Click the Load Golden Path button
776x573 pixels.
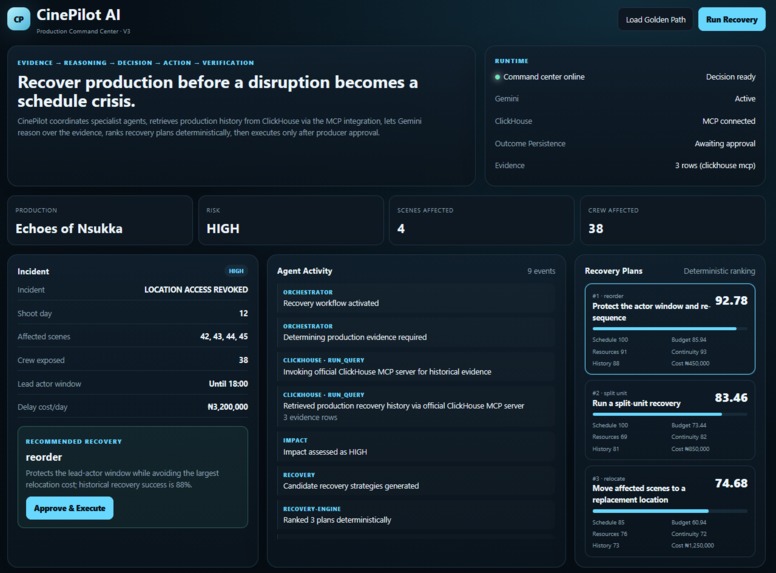[x=655, y=20]
